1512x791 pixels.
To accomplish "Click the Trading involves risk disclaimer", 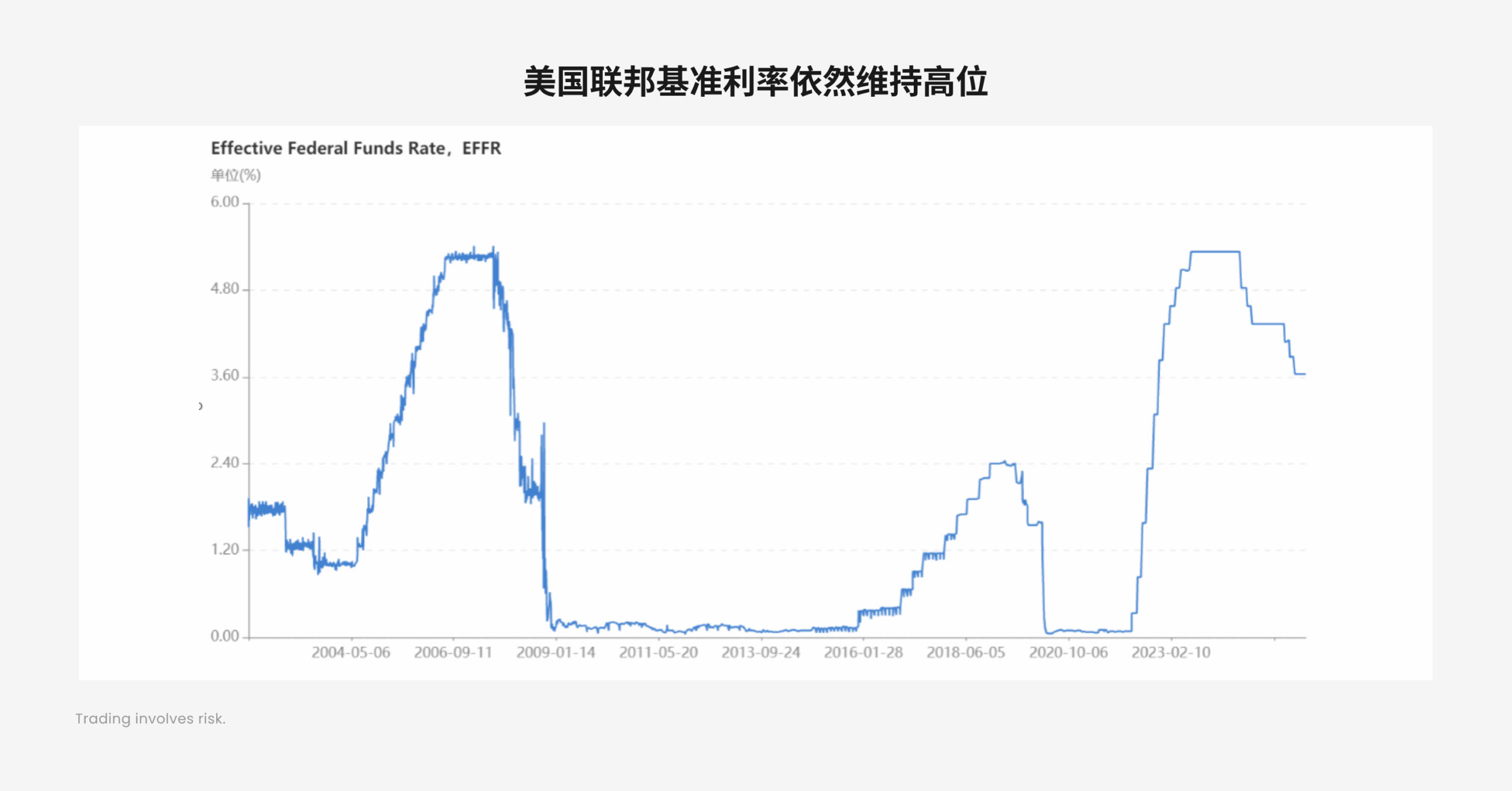I will click(x=151, y=719).
